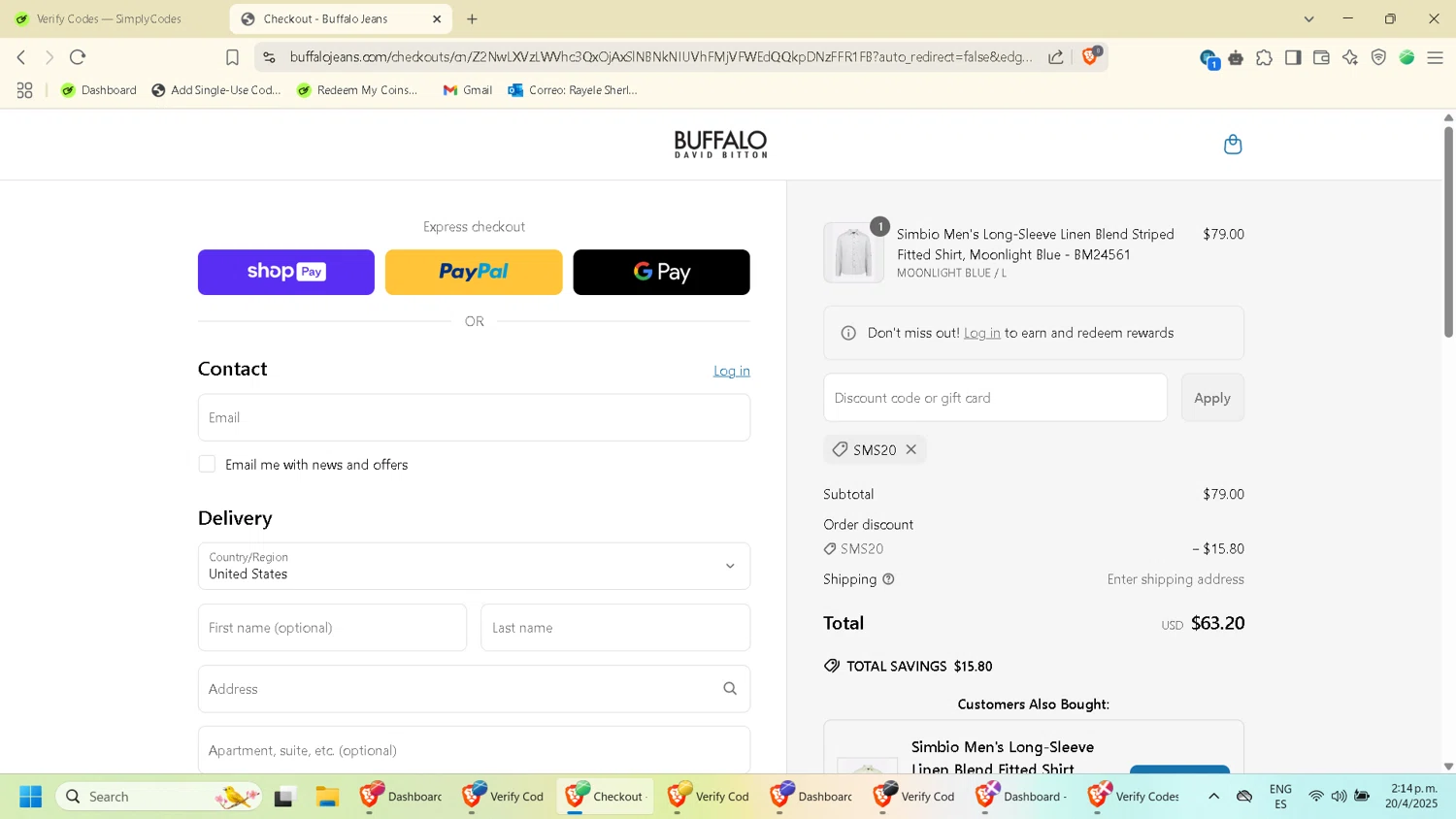Screen dimensions: 1456x819
Task: Open the taskbar clock showing 2:14 p.m.
Action: click(1412, 796)
